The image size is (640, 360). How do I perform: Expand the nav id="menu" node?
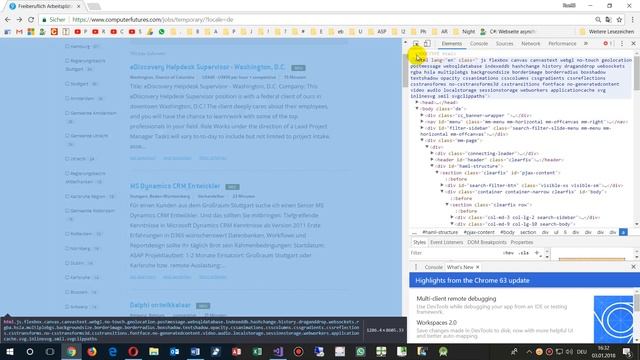coord(422,122)
